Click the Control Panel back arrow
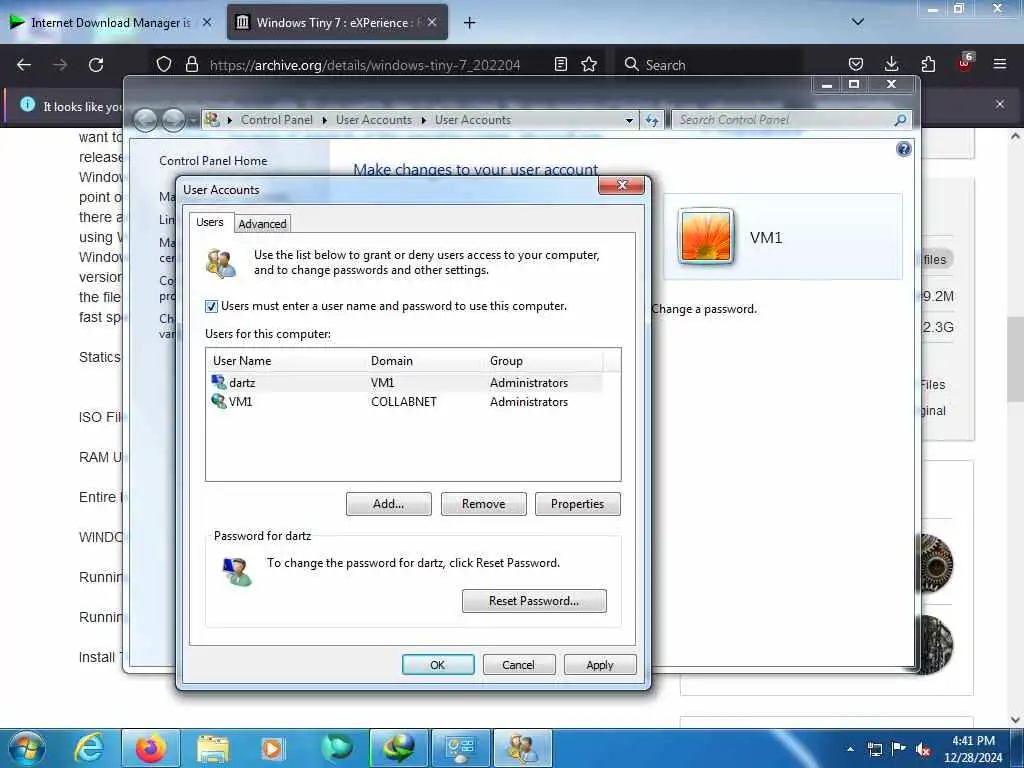The image size is (1024, 768). [x=145, y=120]
